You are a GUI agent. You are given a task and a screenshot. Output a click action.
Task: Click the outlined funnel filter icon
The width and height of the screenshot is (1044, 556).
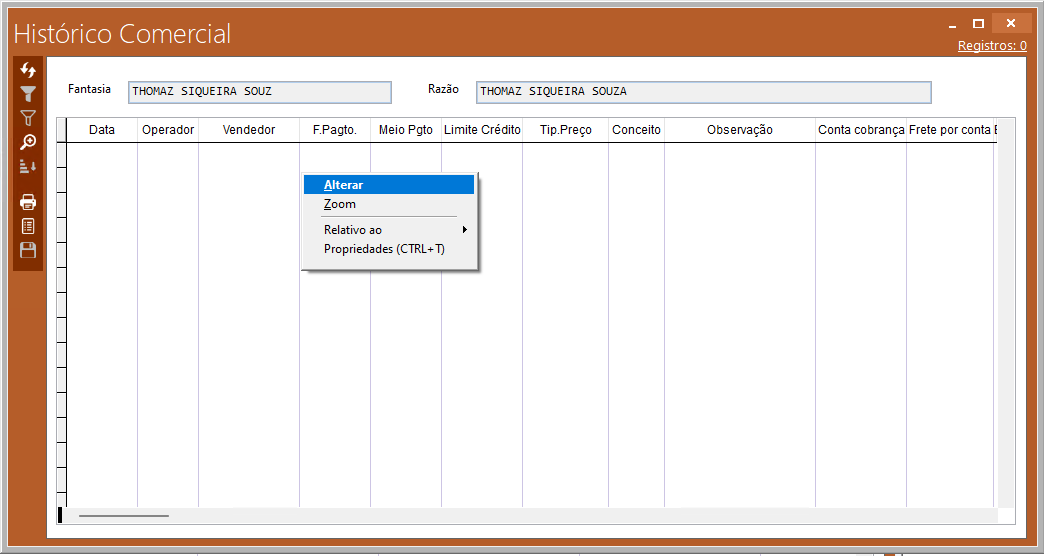[28, 118]
